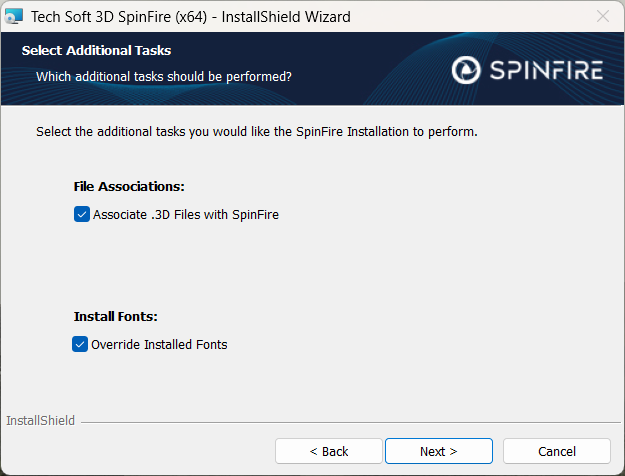Click the "Install Fonts:" section heading
625x476 pixels.
click(x=115, y=317)
